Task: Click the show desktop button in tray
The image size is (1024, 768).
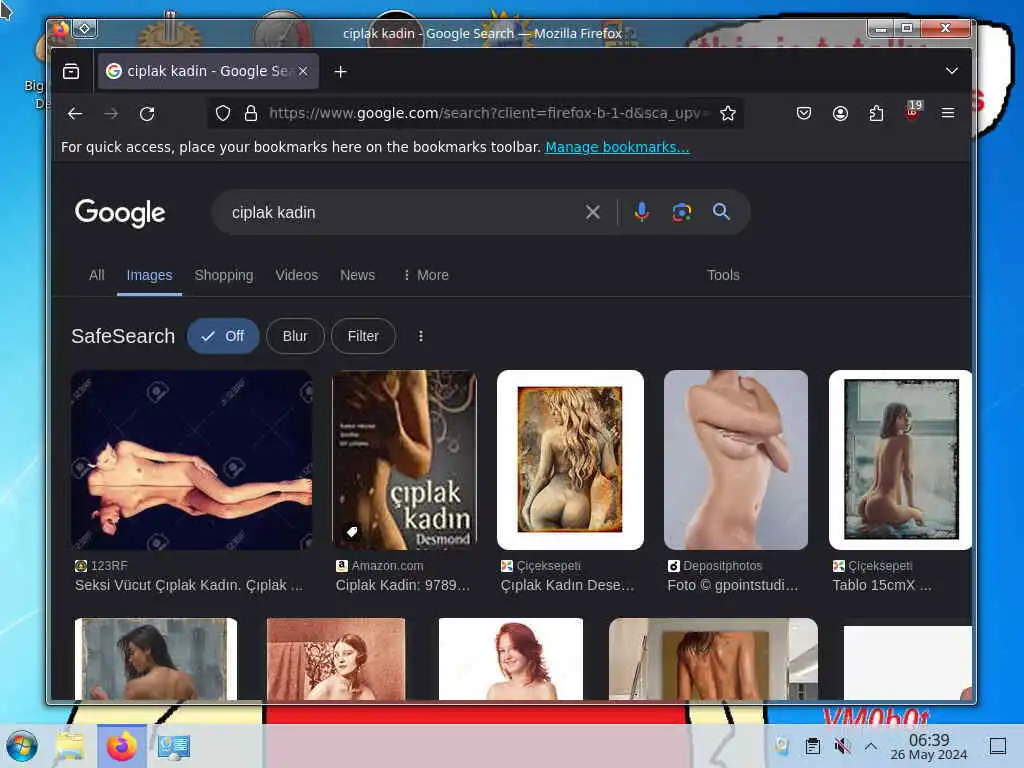Action: [998, 746]
